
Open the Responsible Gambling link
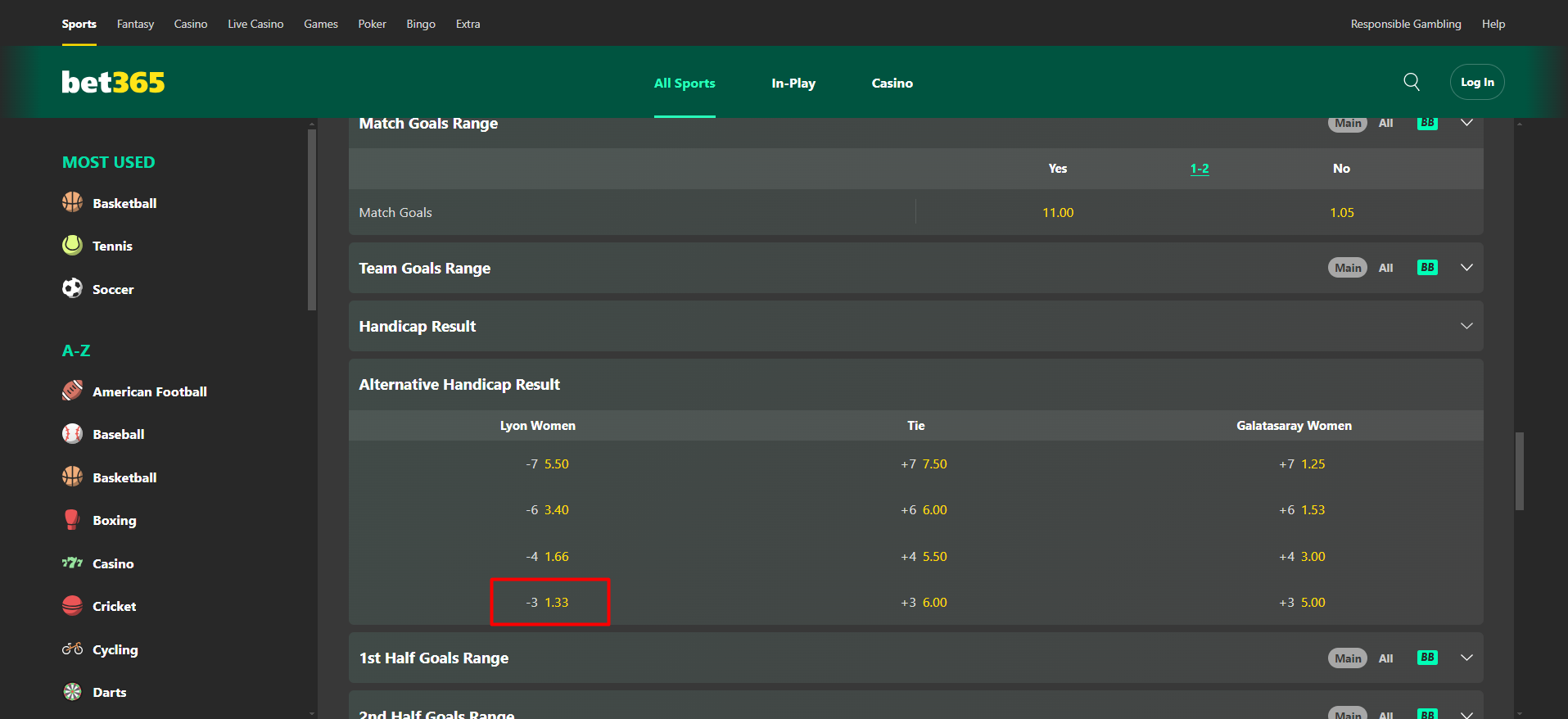[x=1406, y=24]
